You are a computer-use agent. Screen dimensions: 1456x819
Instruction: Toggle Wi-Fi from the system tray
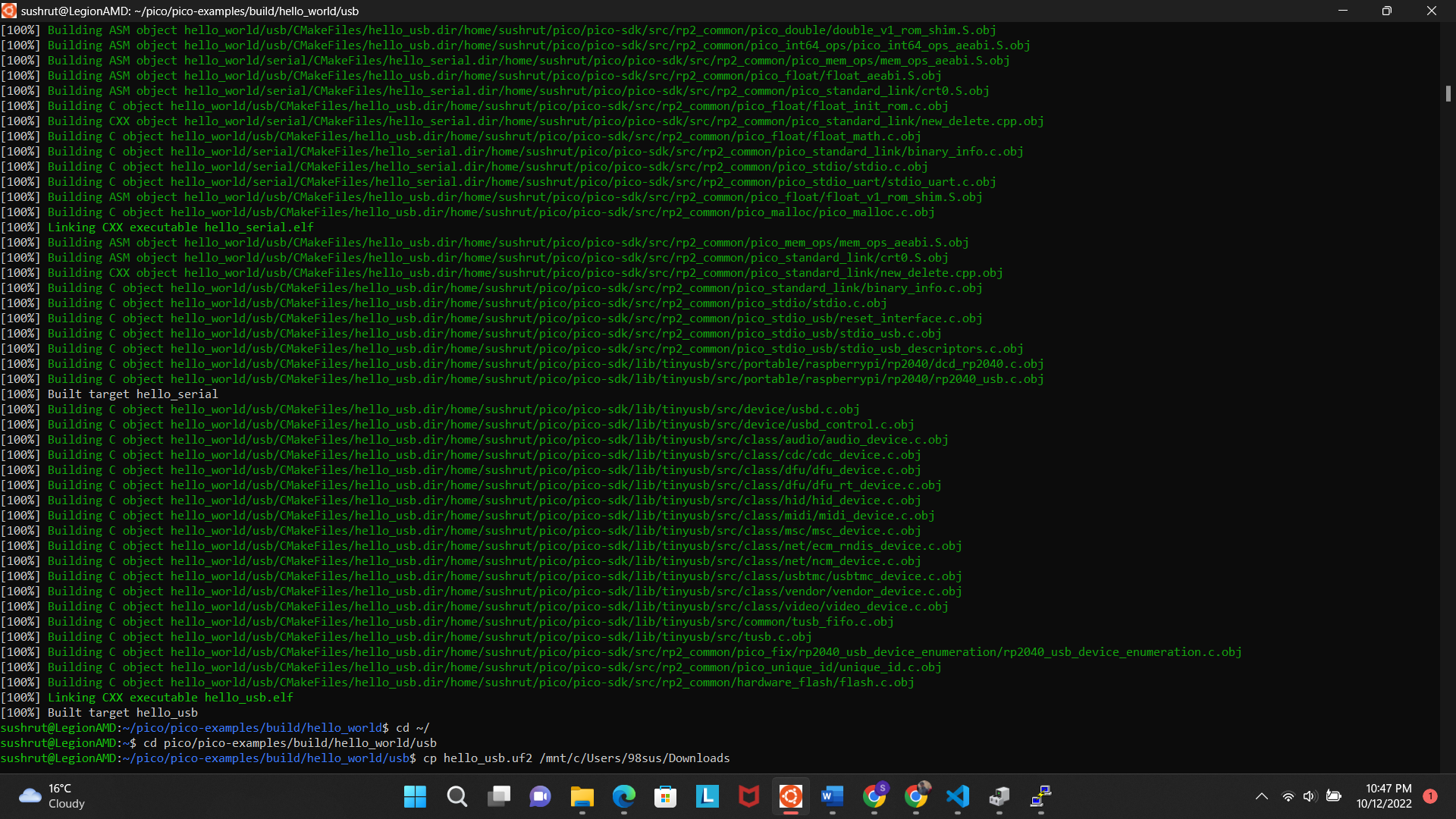[1288, 796]
